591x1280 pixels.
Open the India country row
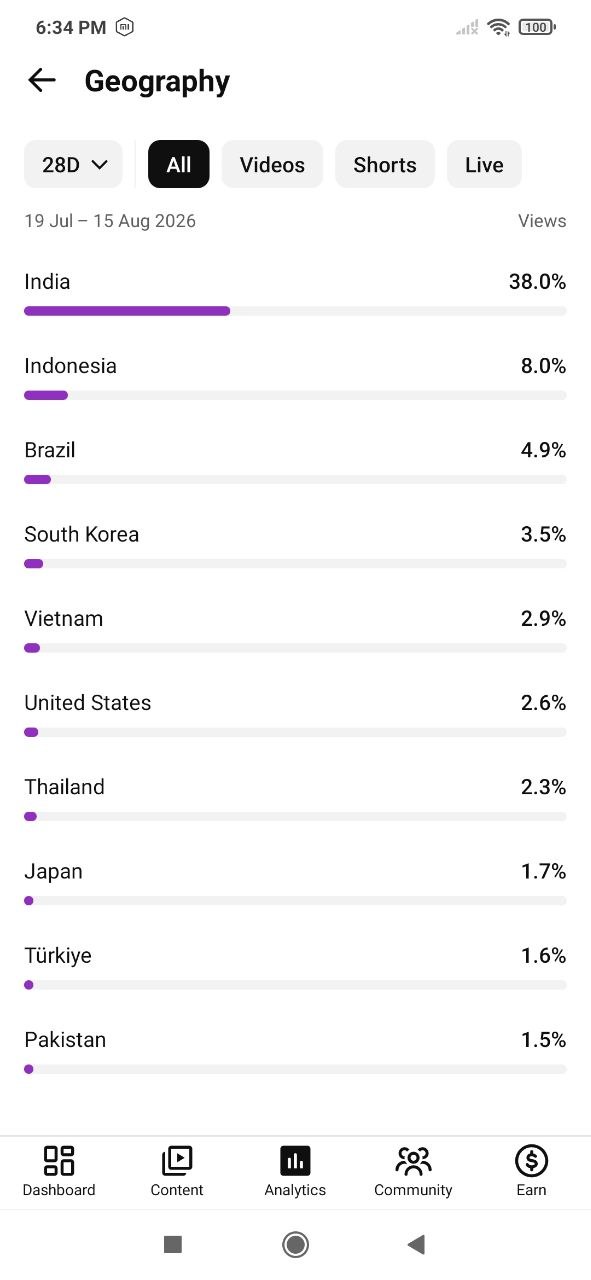tap(295, 293)
